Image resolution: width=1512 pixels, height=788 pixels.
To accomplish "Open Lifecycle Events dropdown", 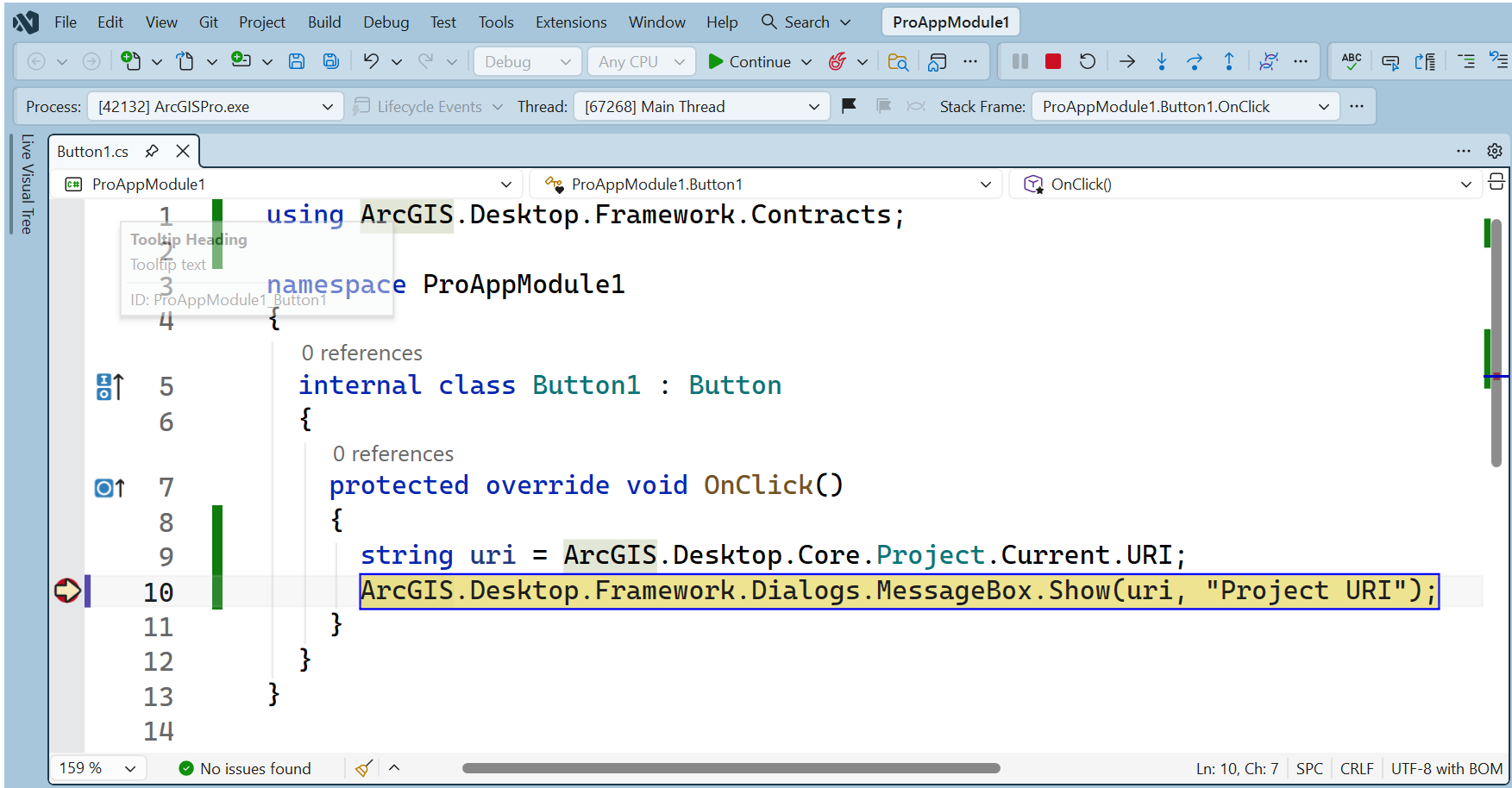I will tap(428, 106).
